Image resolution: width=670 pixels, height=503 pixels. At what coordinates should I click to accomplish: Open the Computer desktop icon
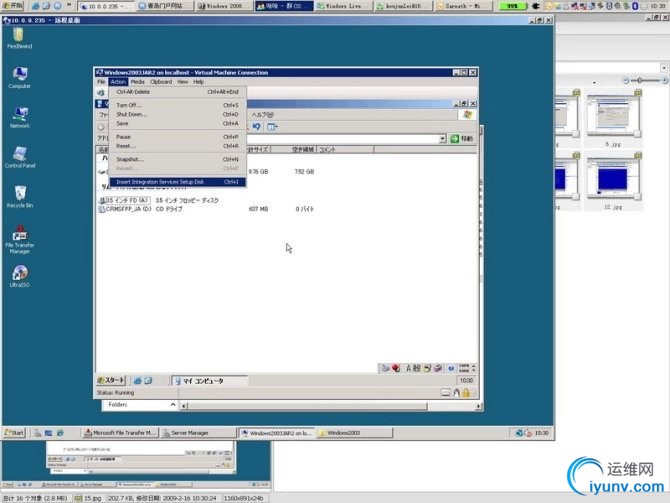pyautogui.click(x=19, y=77)
